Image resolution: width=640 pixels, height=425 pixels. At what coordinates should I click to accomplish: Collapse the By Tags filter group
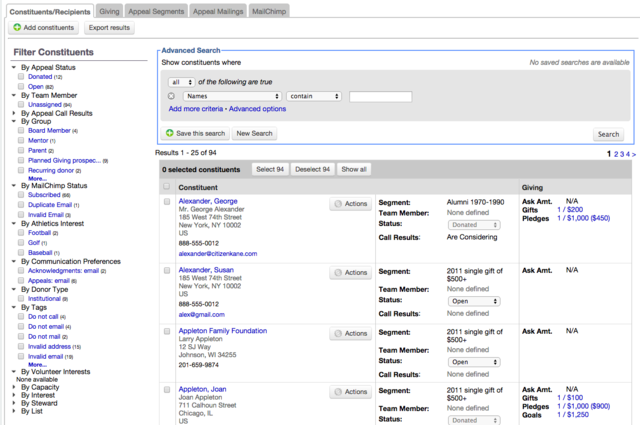pos(13,307)
